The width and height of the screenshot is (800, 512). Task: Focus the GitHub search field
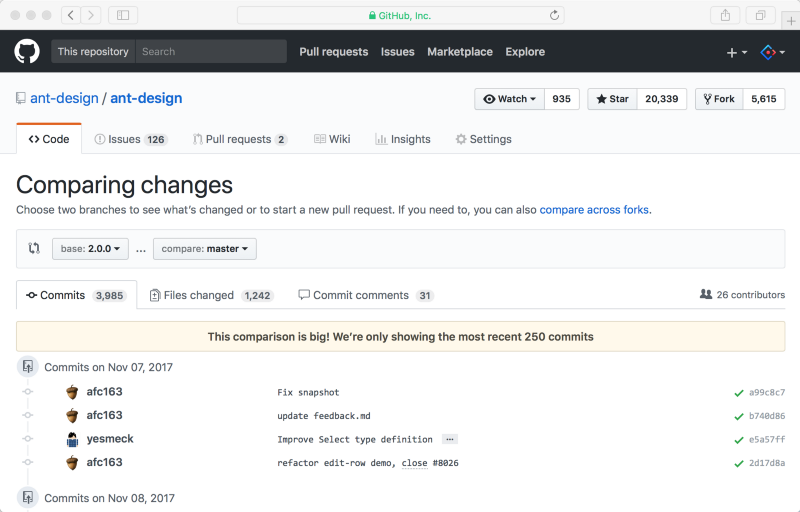(210, 52)
